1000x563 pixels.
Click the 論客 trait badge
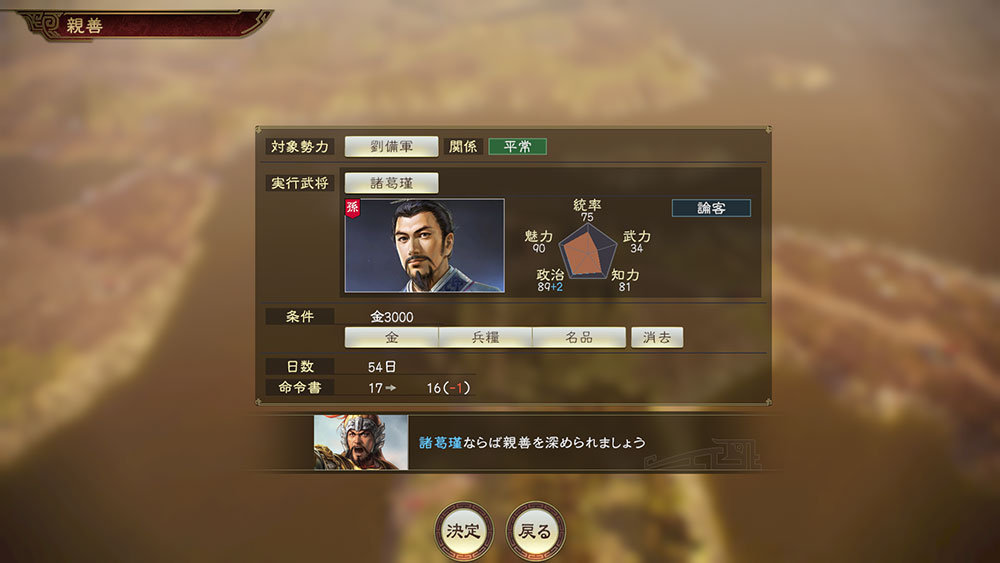point(711,208)
